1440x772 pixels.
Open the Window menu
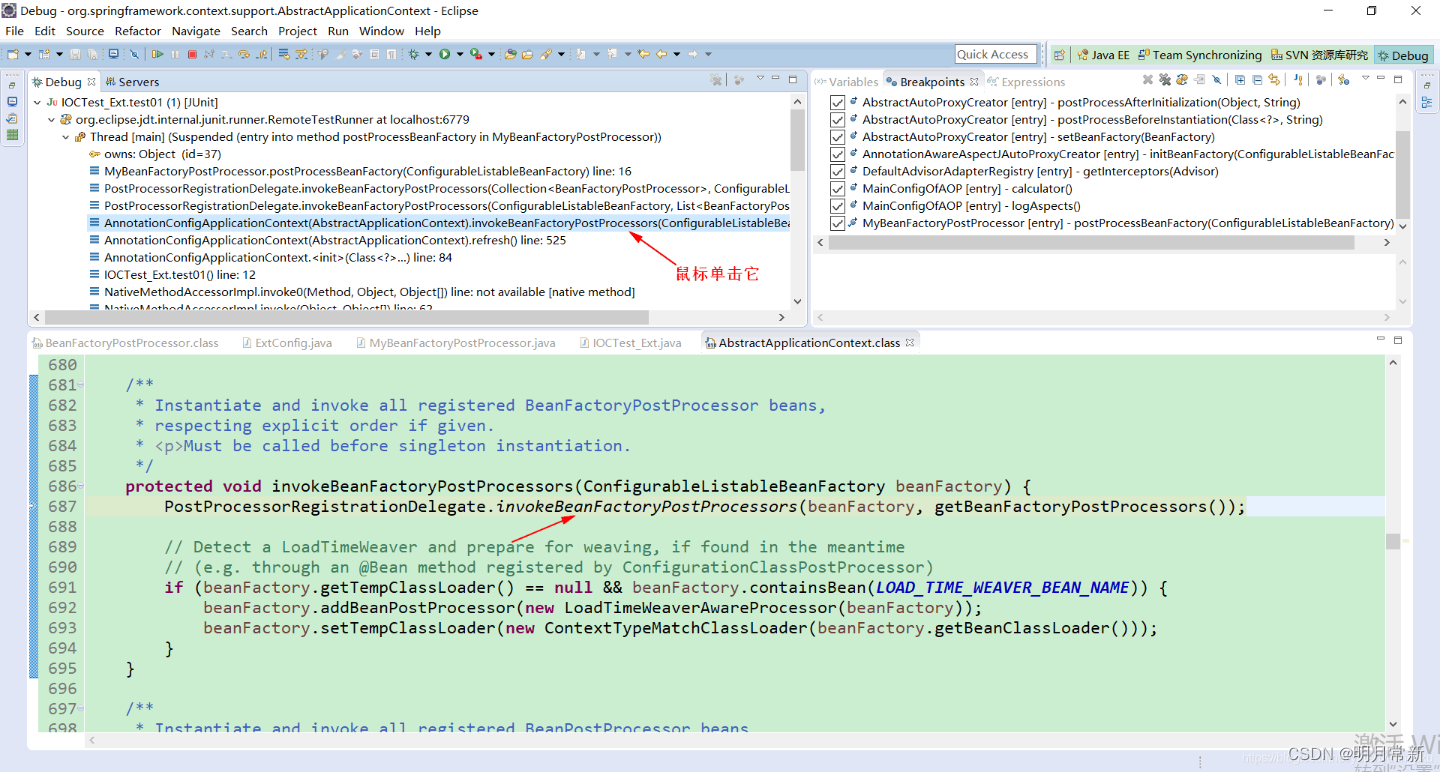[x=382, y=31]
